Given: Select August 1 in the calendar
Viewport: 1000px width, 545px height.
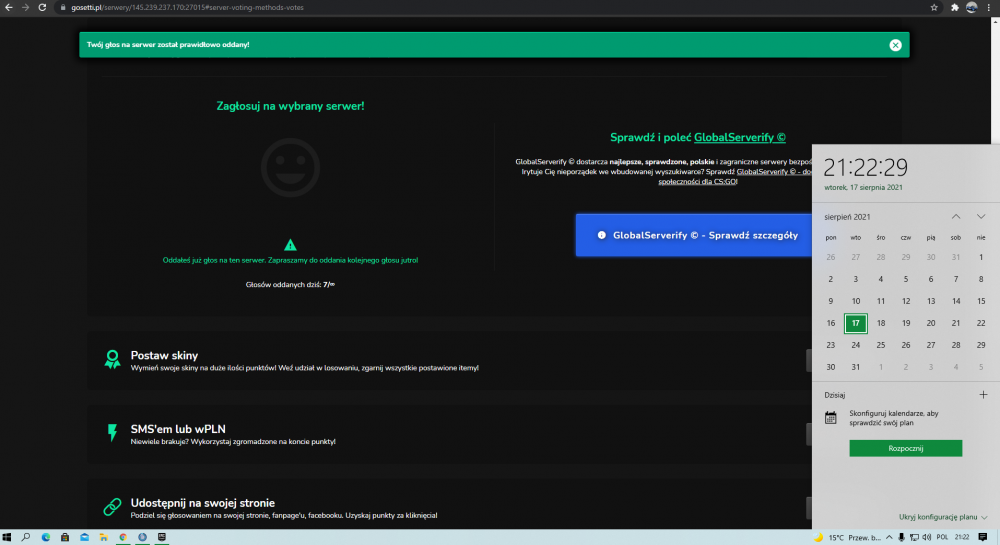Looking at the screenshot, I should coord(981,258).
